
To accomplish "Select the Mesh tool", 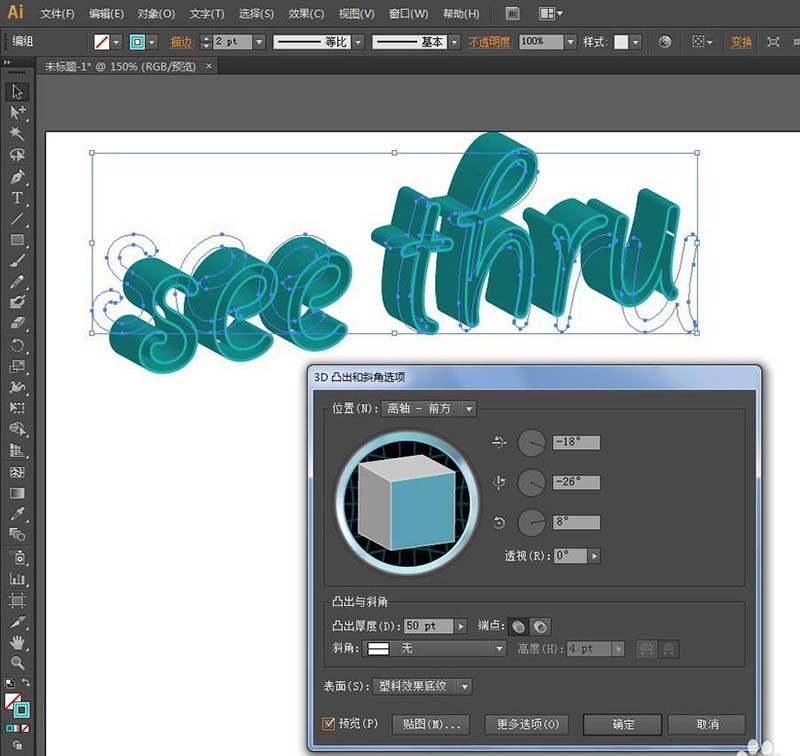I will [x=17, y=472].
